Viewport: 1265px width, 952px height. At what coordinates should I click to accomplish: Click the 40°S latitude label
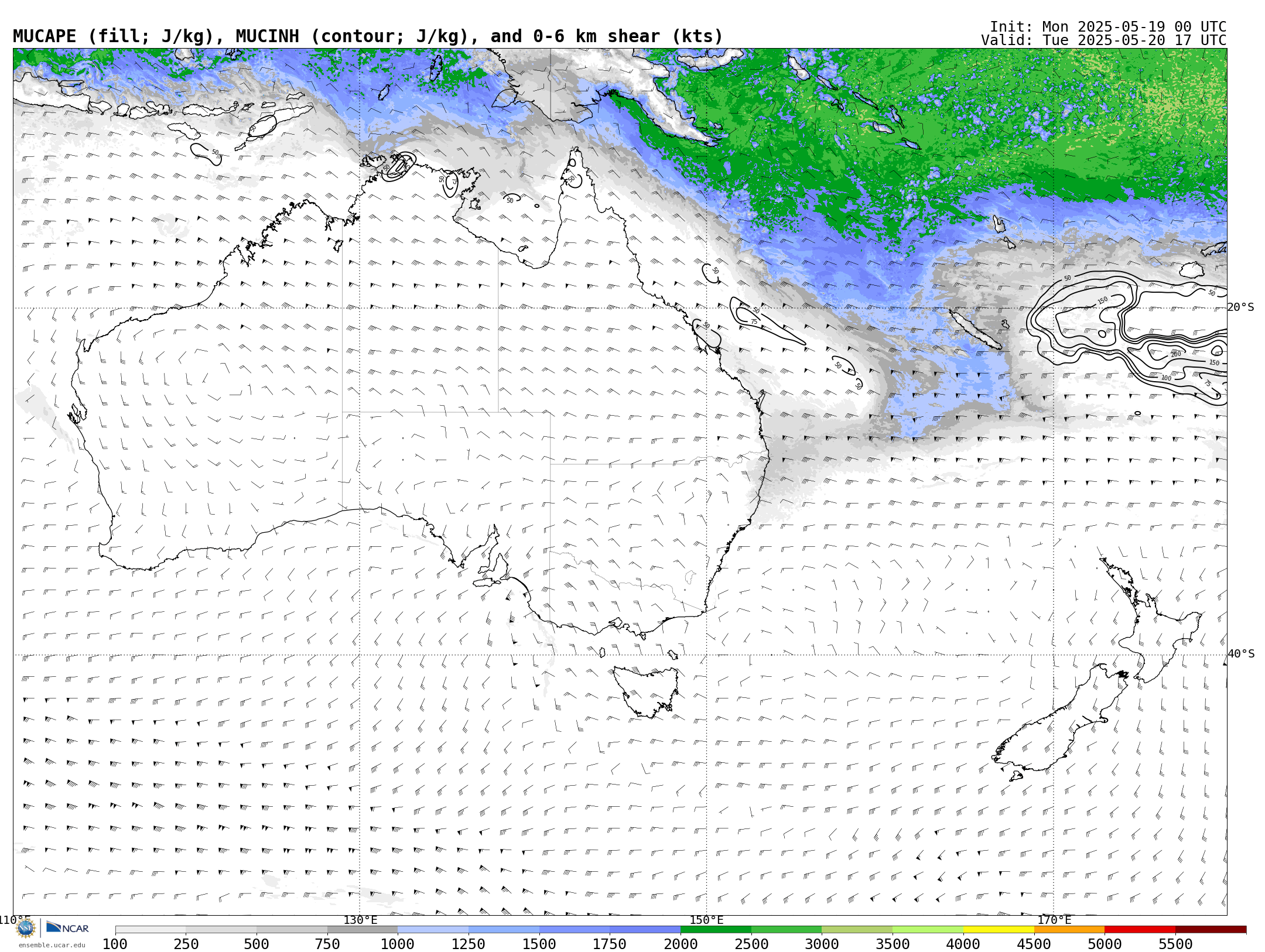click(1241, 654)
